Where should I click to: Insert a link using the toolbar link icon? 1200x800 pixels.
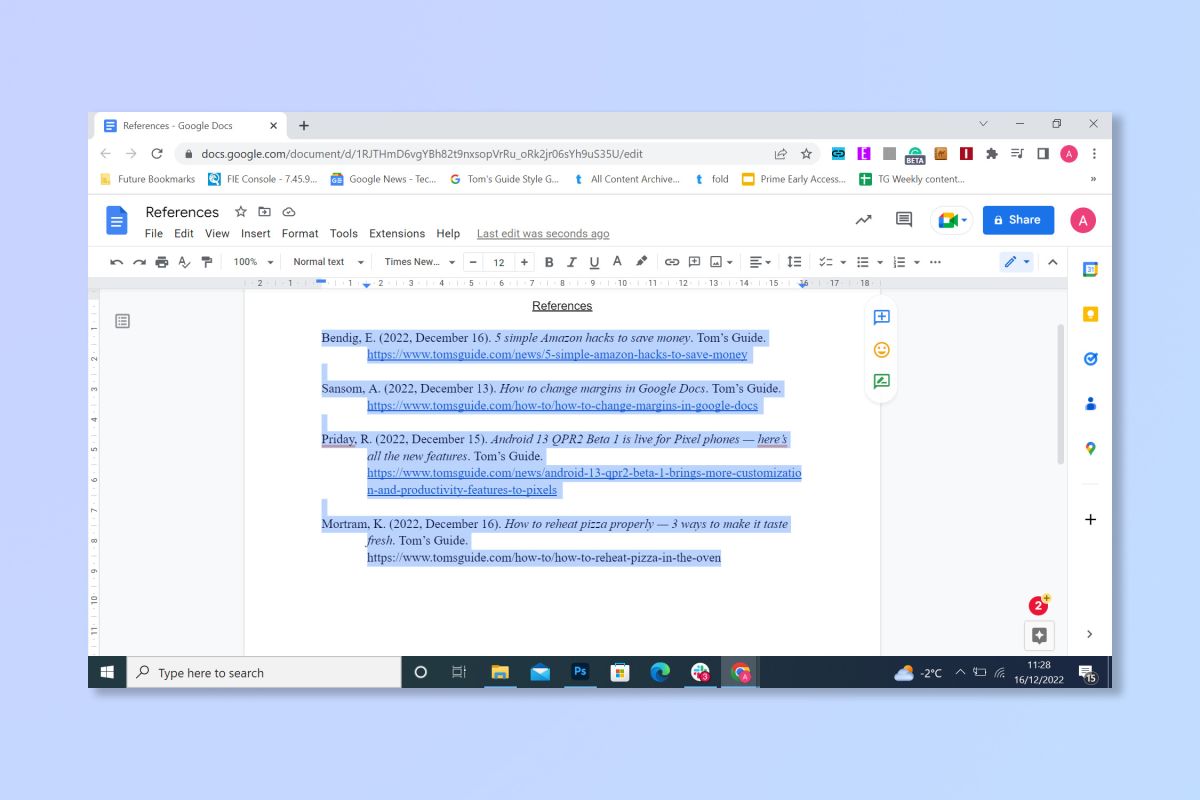point(672,262)
